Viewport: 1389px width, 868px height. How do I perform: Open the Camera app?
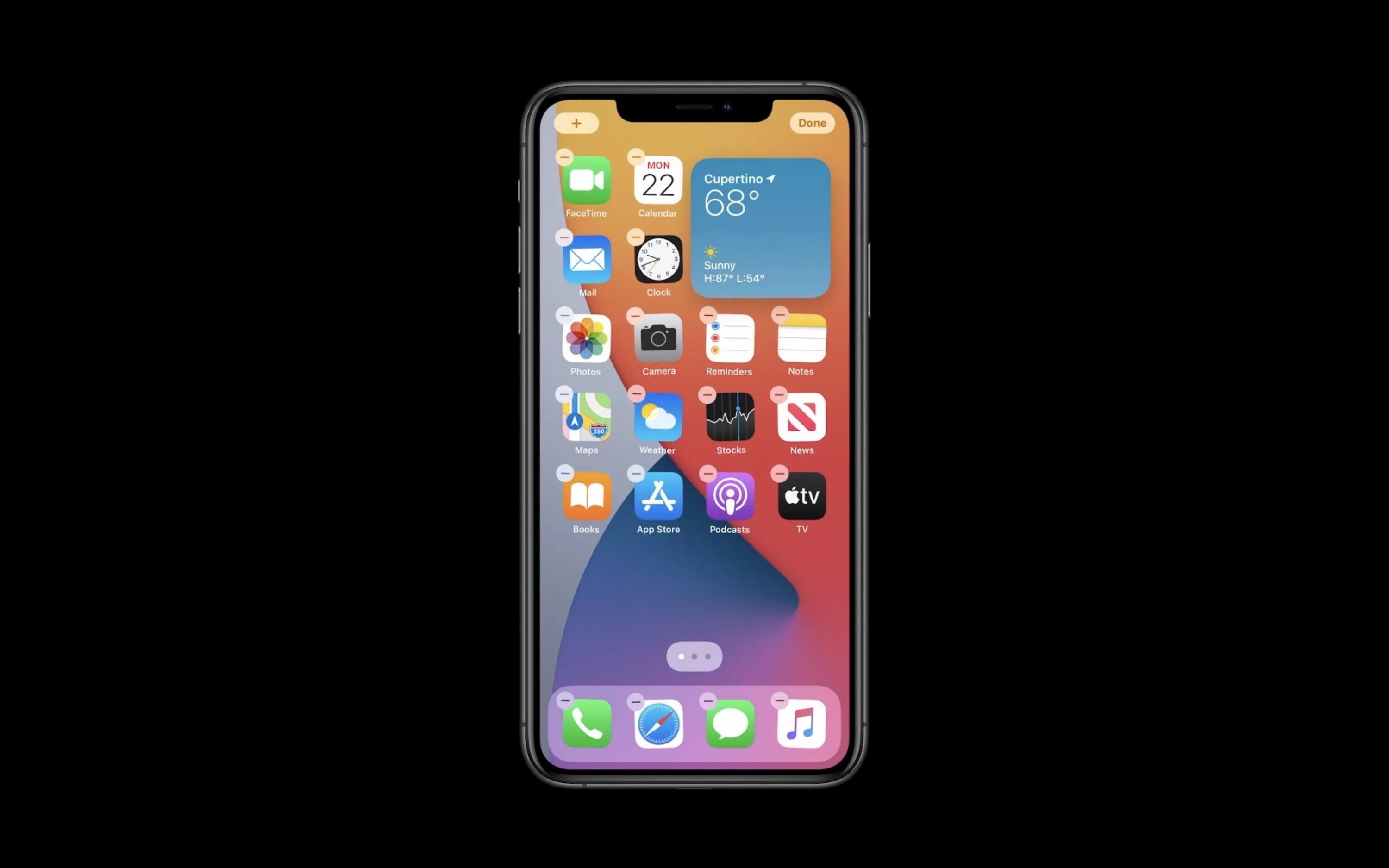tap(657, 343)
